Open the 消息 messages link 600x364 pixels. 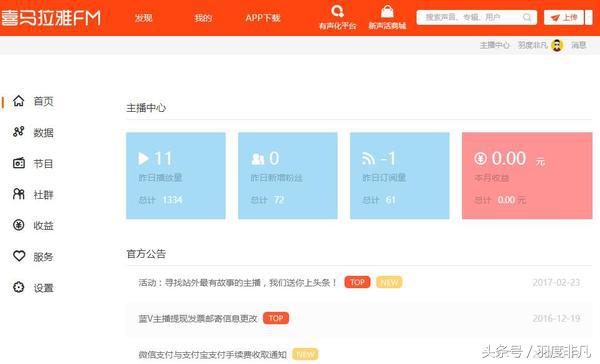tap(579, 45)
